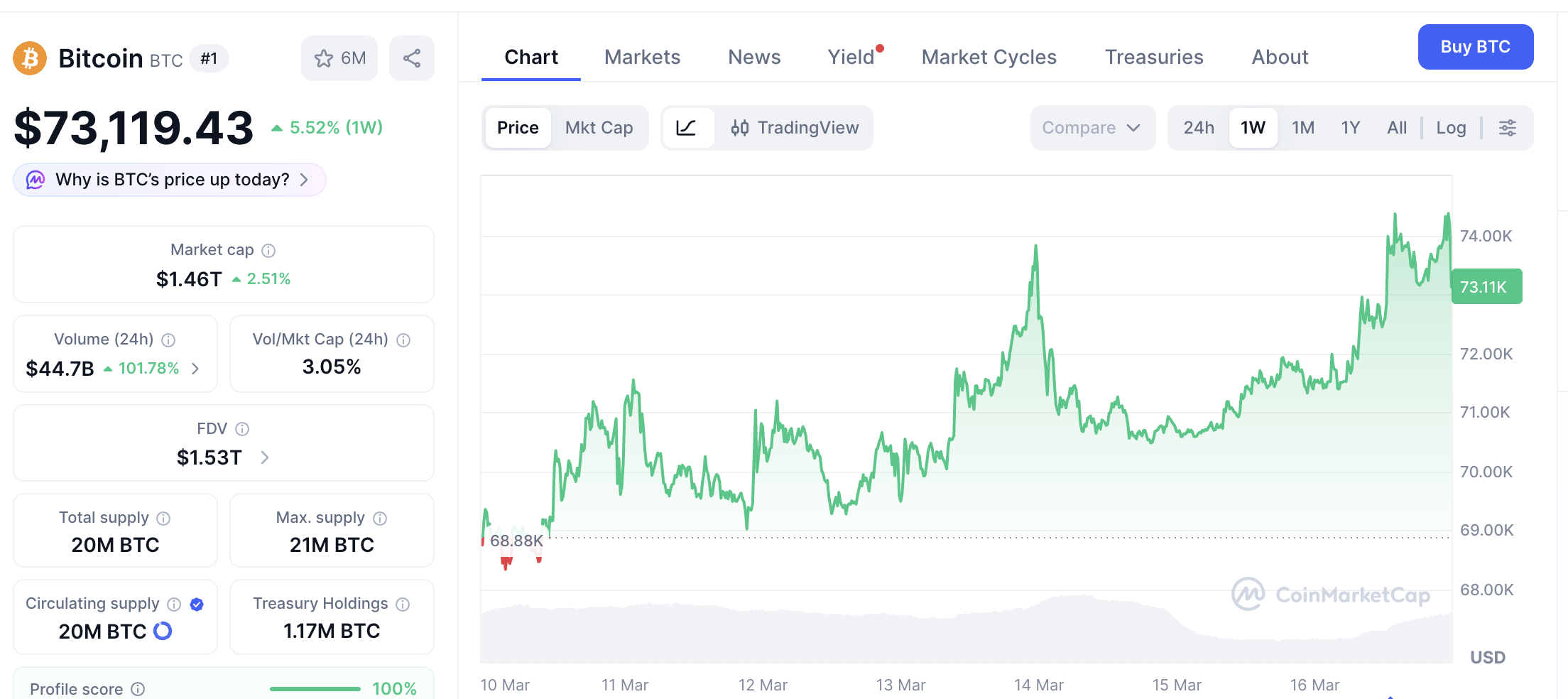This screenshot has width=1568, height=699.
Task: Click the Profile score progress bar
Action: (x=315, y=689)
